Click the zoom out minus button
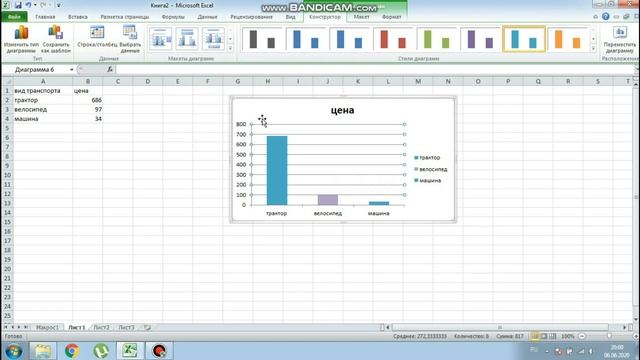 point(582,336)
